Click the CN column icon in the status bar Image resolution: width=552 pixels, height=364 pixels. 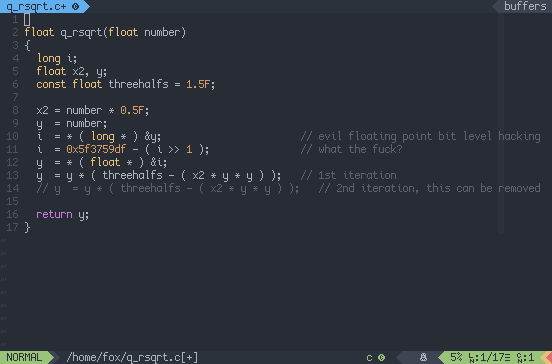click(x=519, y=358)
